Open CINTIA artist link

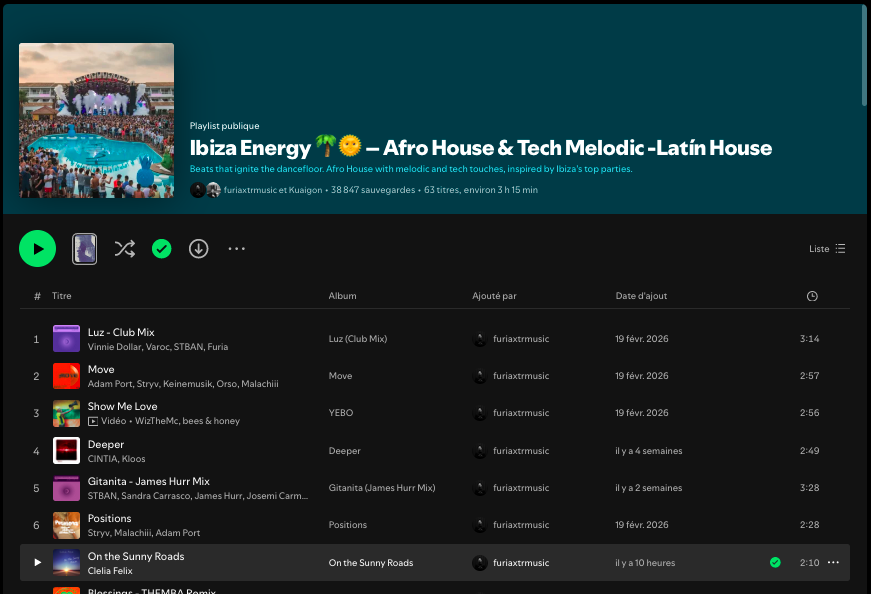pyautogui.click(x=102, y=459)
